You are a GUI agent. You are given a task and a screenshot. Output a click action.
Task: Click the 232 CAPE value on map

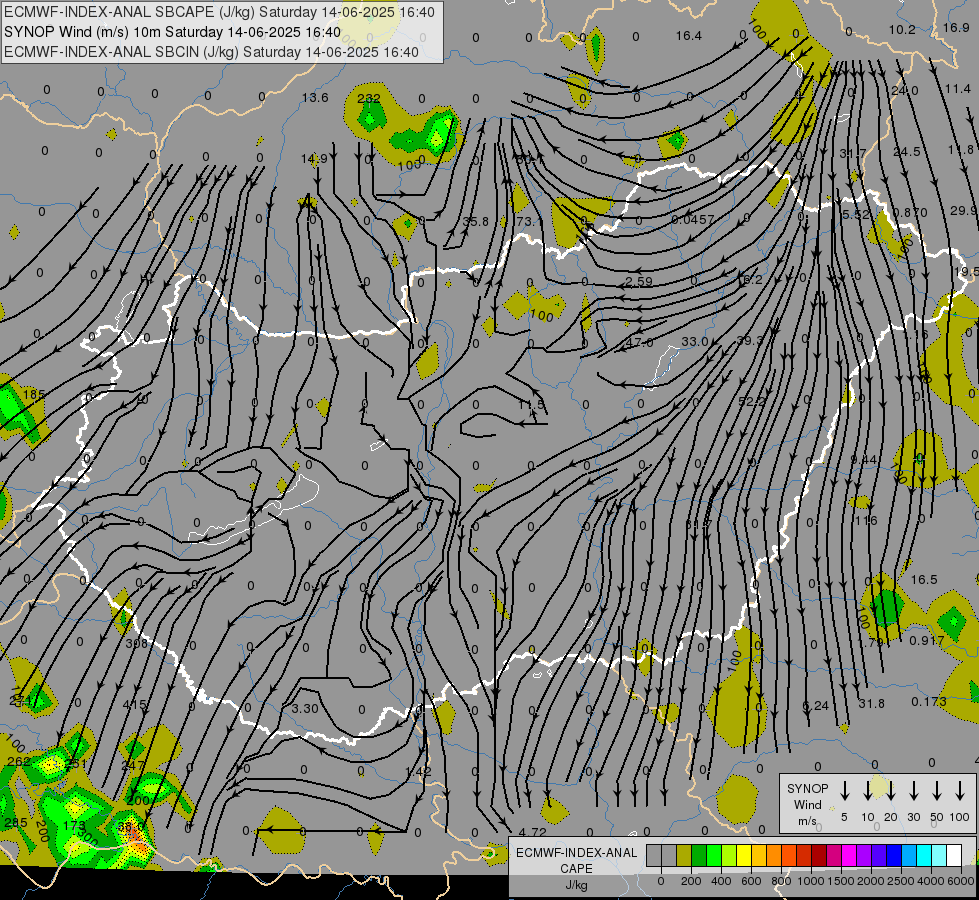tap(369, 99)
